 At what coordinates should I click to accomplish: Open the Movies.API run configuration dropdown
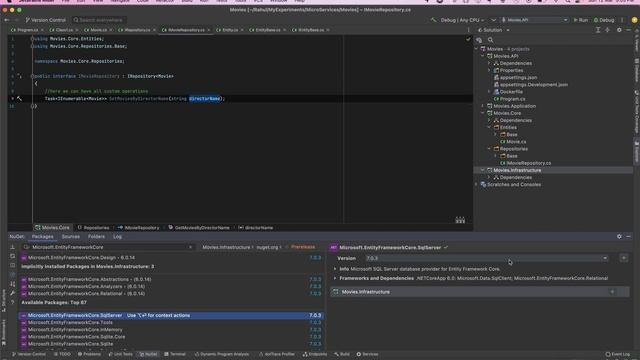pyautogui.click(x=534, y=20)
